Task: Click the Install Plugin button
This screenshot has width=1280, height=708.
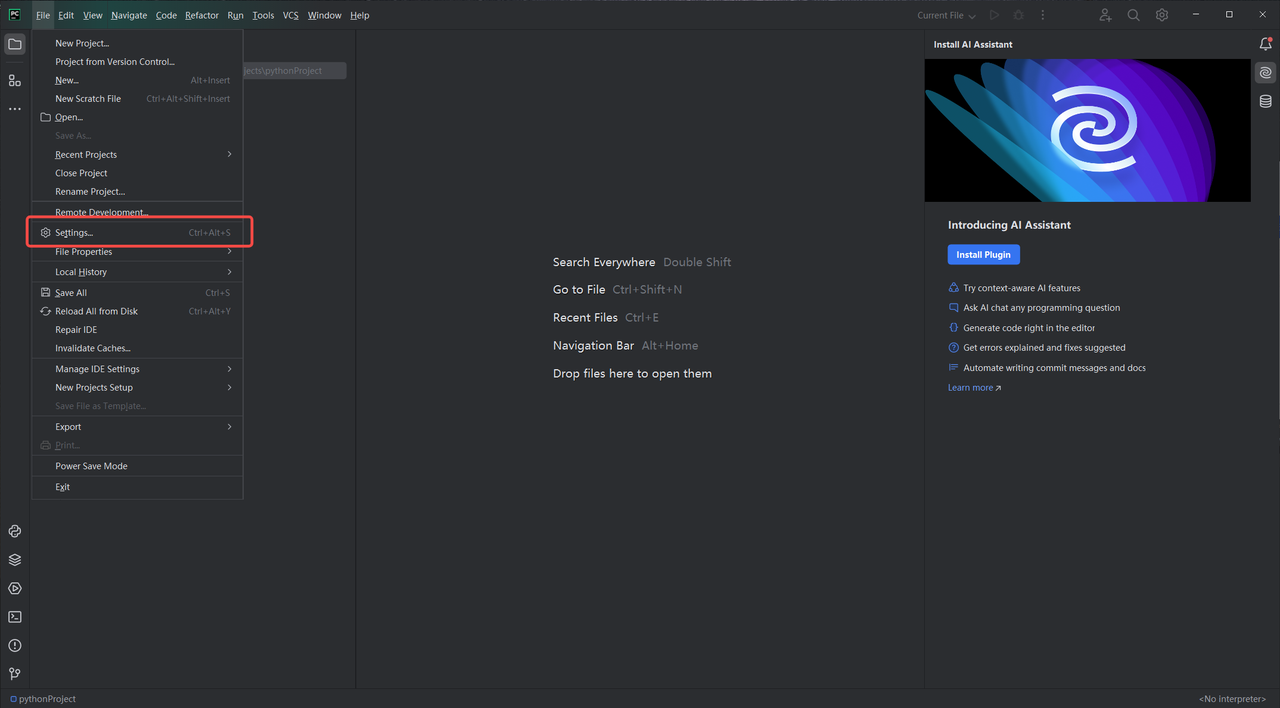Action: [x=983, y=255]
